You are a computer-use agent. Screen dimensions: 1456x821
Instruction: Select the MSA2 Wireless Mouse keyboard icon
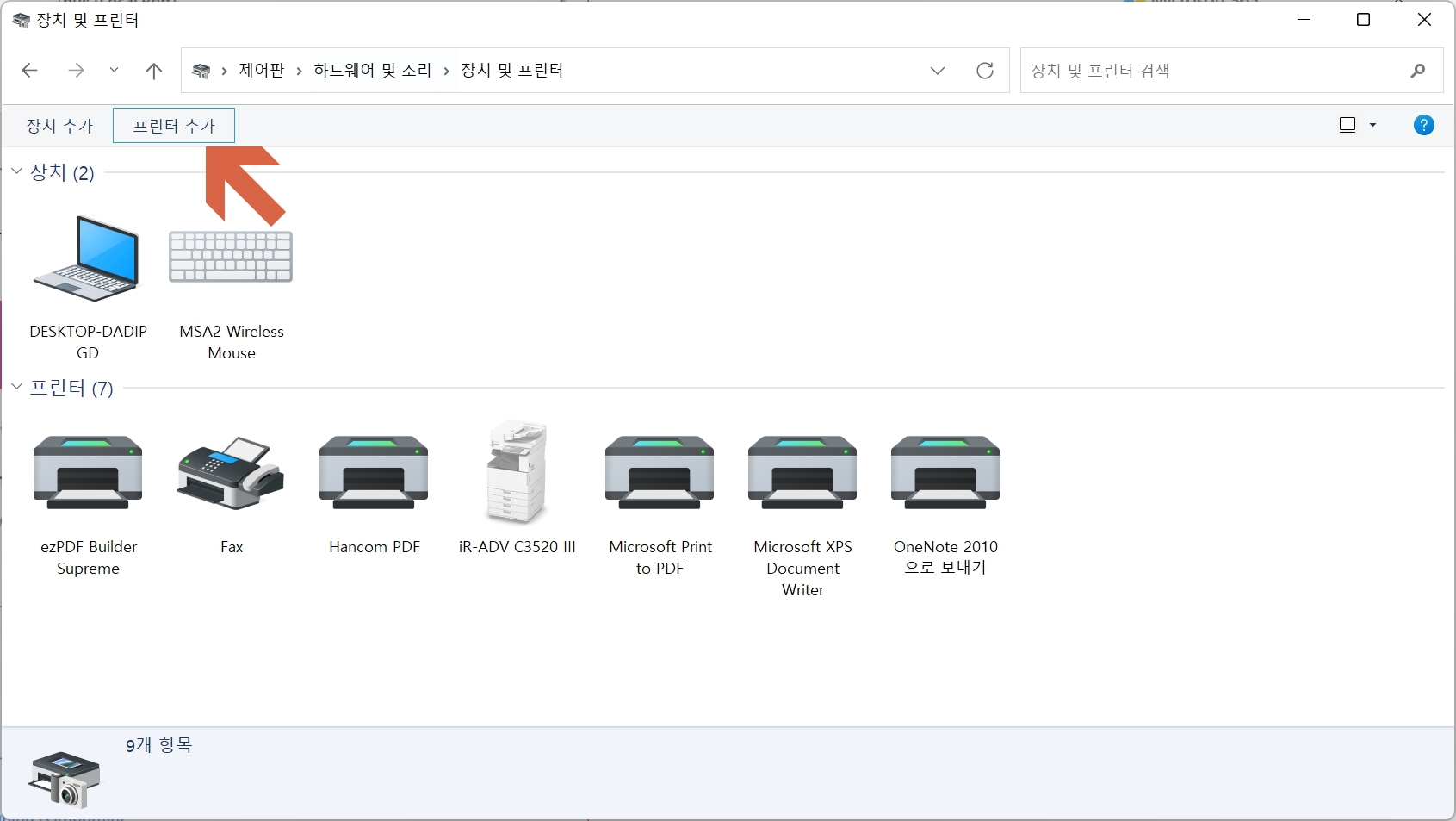[231, 256]
